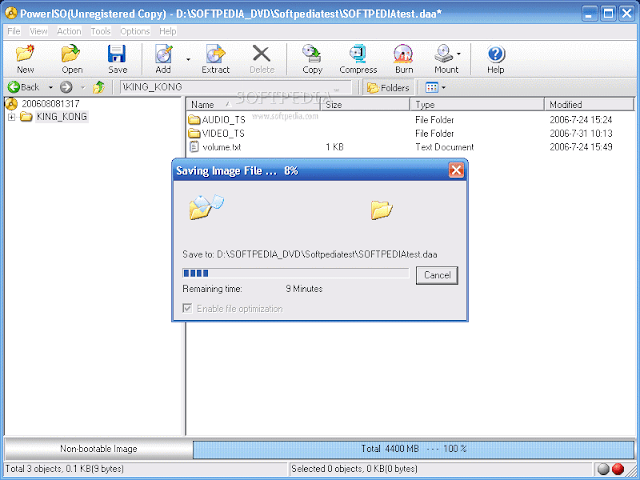The height and width of the screenshot is (480, 640).
Task: Select the VIDEO_TS folder
Action: tap(223, 133)
